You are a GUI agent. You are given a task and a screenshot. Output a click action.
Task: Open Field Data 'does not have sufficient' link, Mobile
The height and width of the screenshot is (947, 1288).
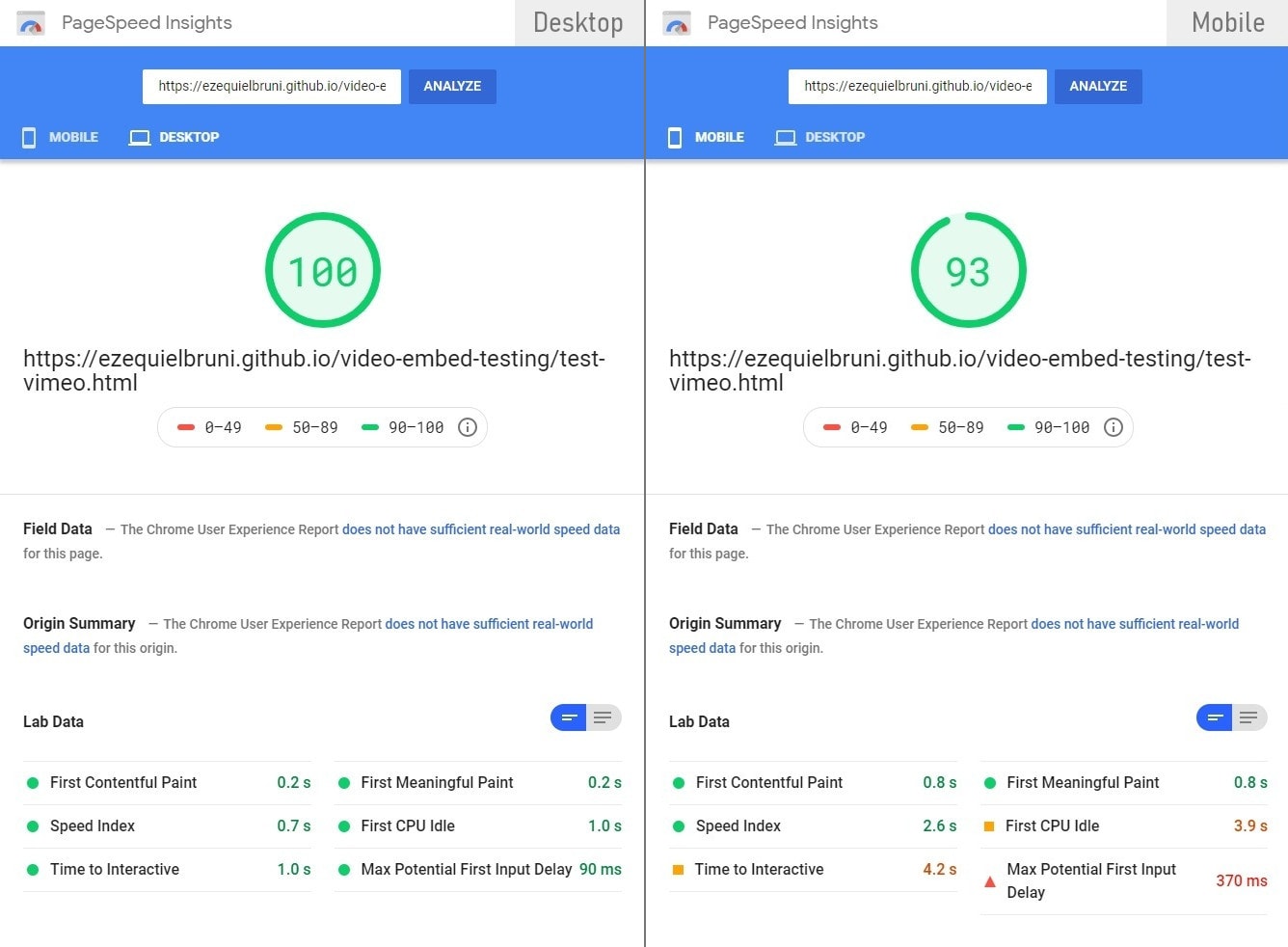pos(1127,529)
